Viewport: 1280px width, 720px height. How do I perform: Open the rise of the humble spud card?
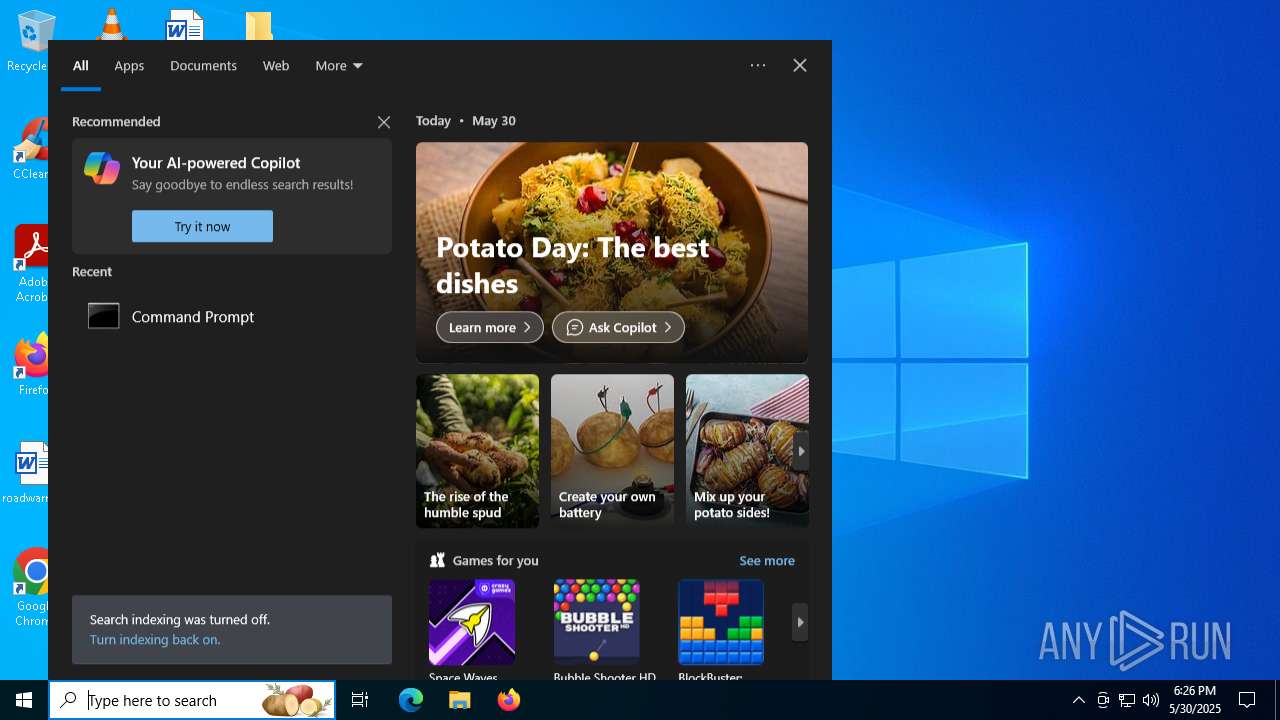[x=477, y=451]
